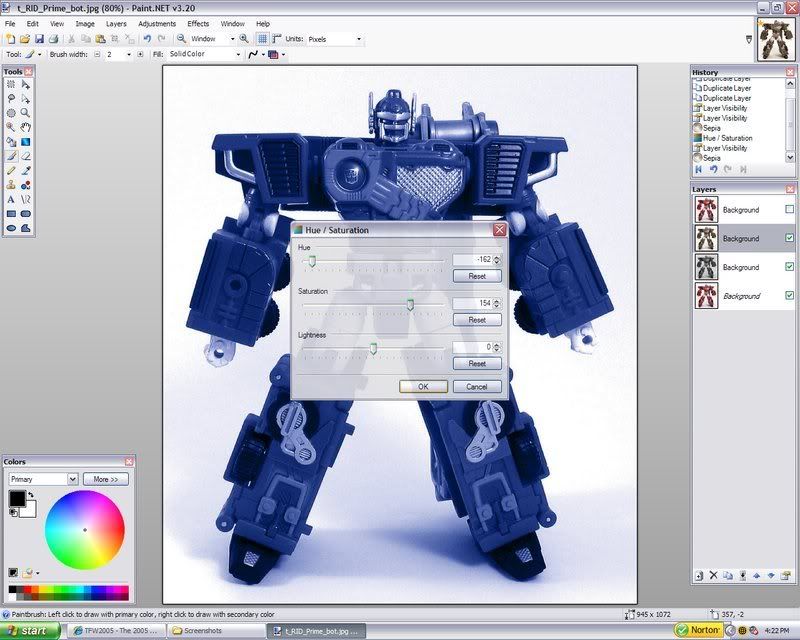Viewport: 800px width, 640px height.
Task: Confirm Hue / Saturation with OK
Action: click(x=423, y=386)
